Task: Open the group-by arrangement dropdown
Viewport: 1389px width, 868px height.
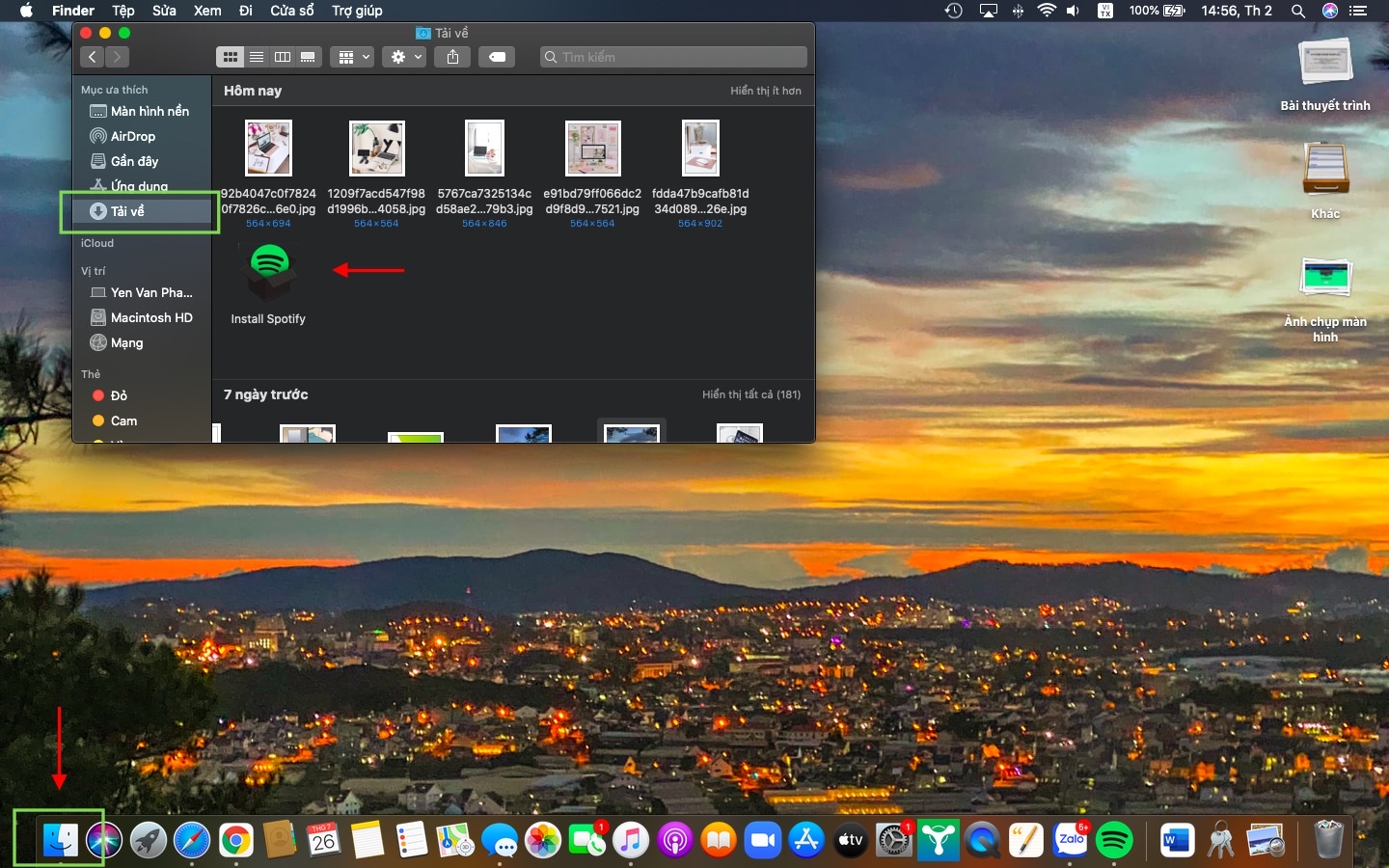Action: click(x=352, y=57)
